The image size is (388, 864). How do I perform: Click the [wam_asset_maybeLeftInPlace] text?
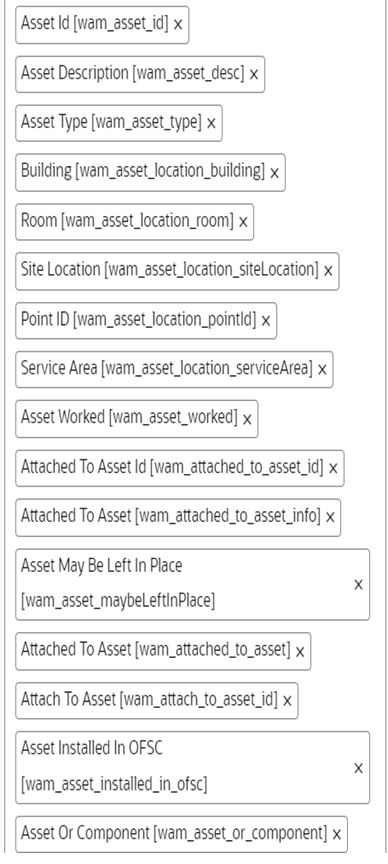coord(118,602)
